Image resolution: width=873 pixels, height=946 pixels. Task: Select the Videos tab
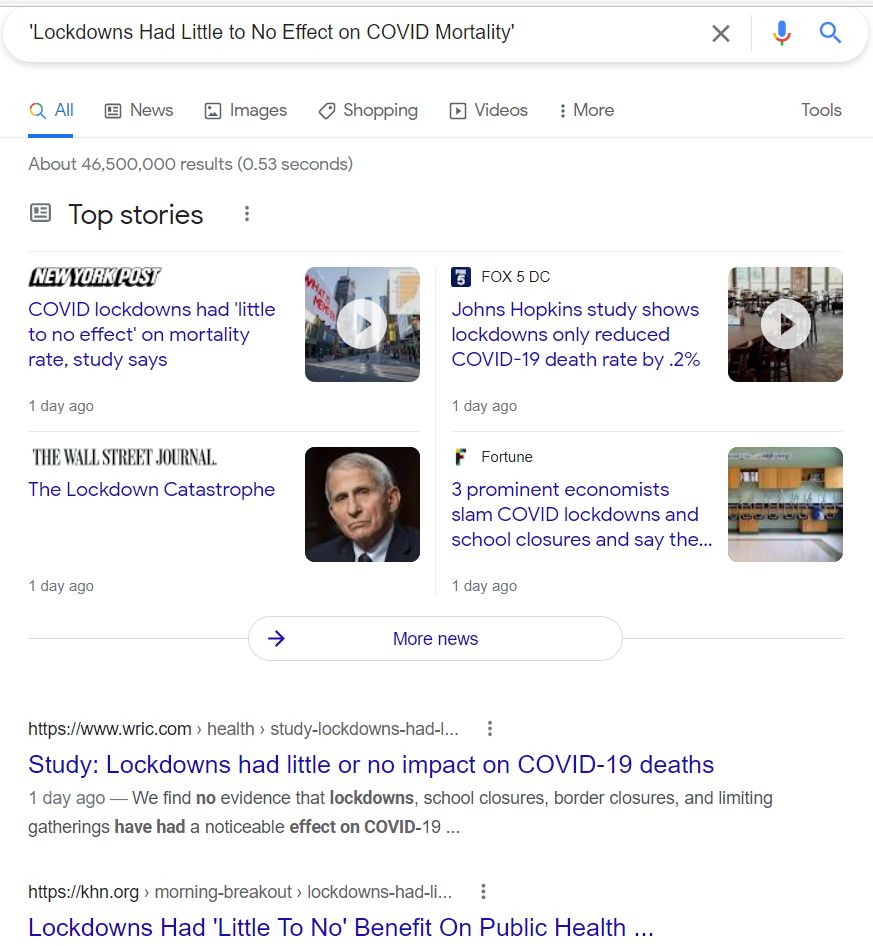(x=488, y=111)
